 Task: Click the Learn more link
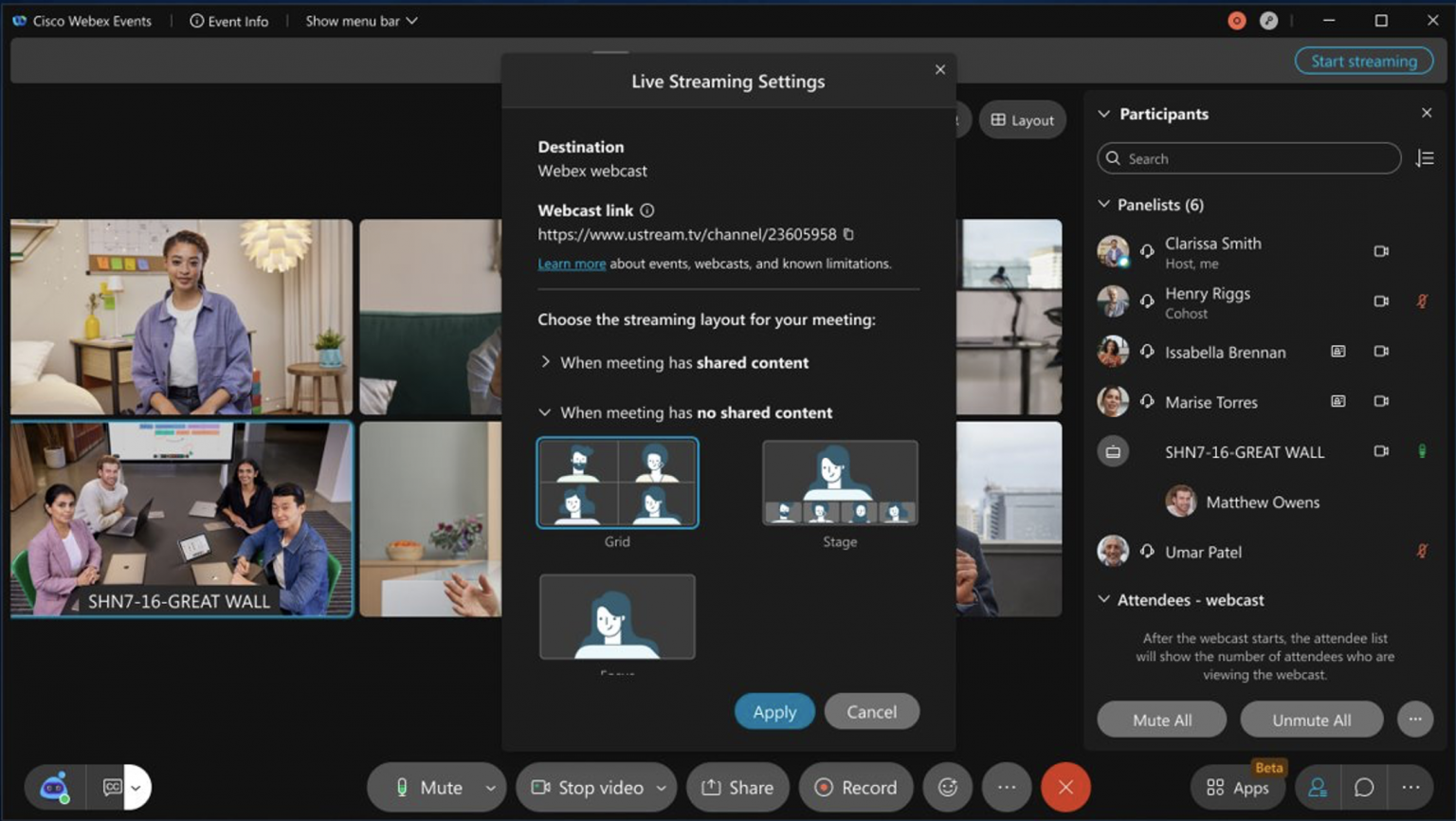click(x=571, y=264)
